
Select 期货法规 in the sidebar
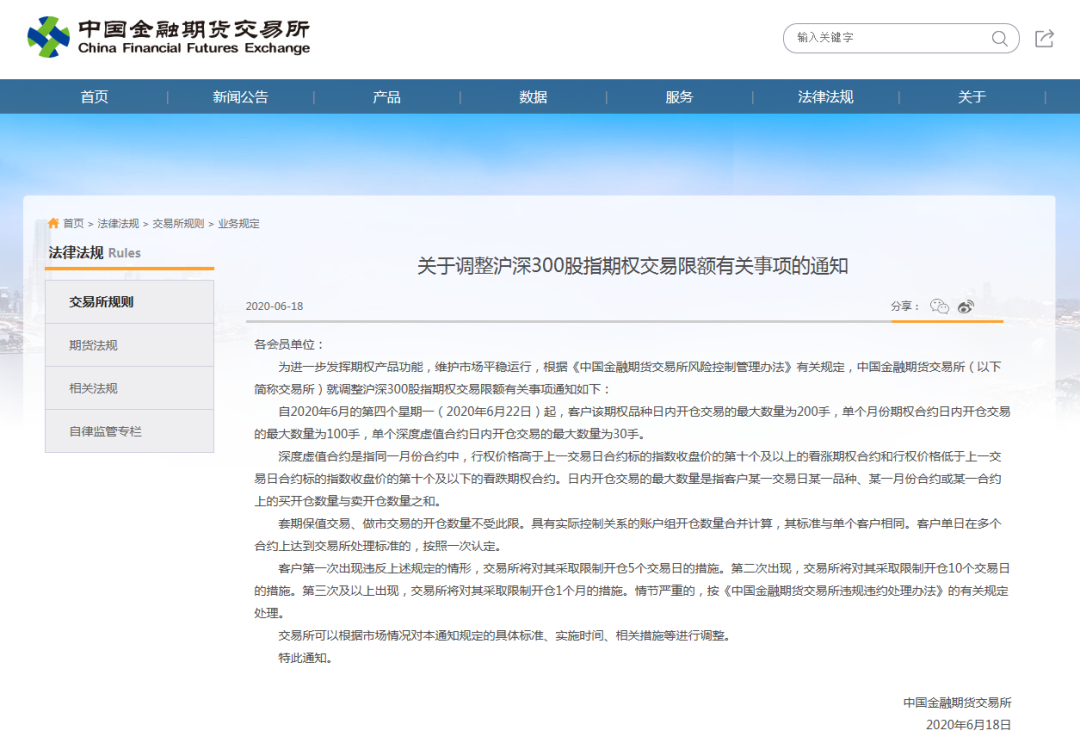(x=129, y=346)
